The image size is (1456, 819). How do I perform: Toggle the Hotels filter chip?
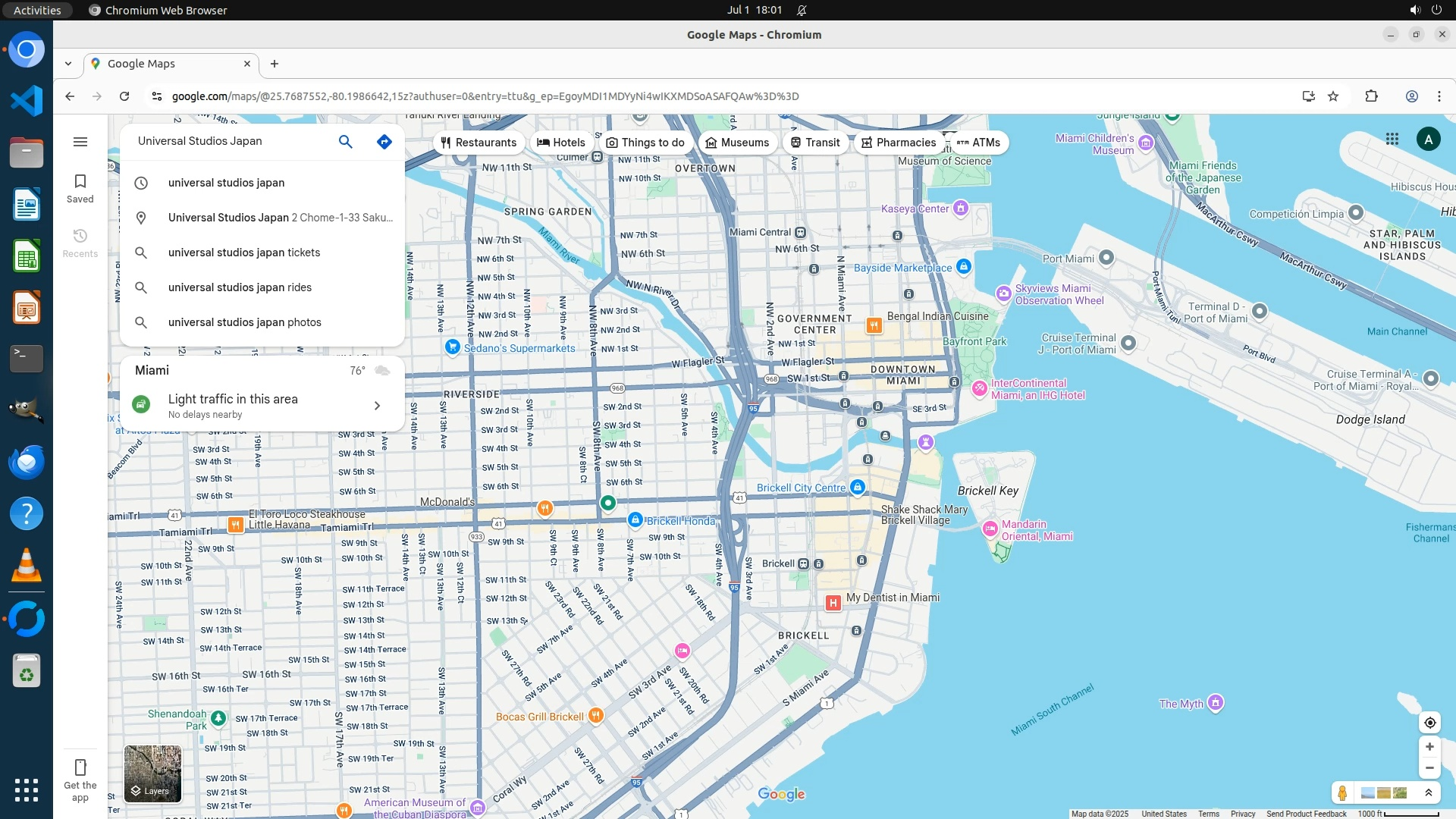[561, 143]
